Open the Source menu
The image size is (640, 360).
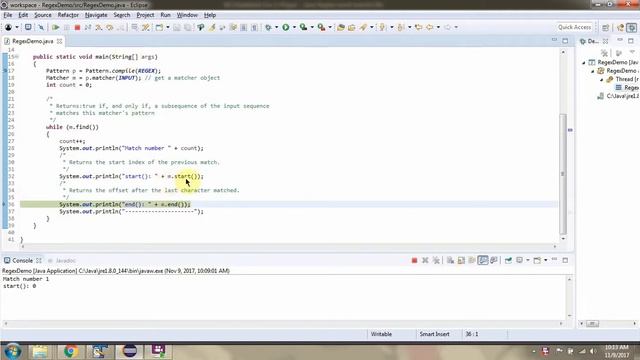(43, 15)
